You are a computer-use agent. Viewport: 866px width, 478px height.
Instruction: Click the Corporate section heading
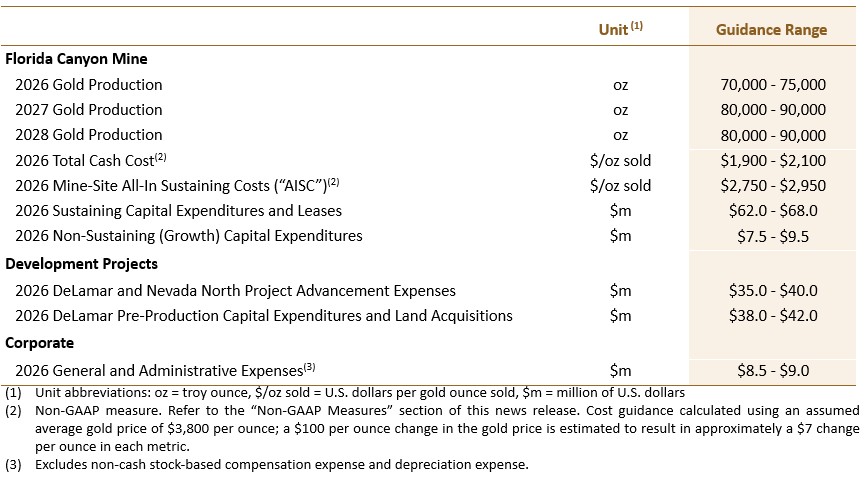(x=41, y=343)
